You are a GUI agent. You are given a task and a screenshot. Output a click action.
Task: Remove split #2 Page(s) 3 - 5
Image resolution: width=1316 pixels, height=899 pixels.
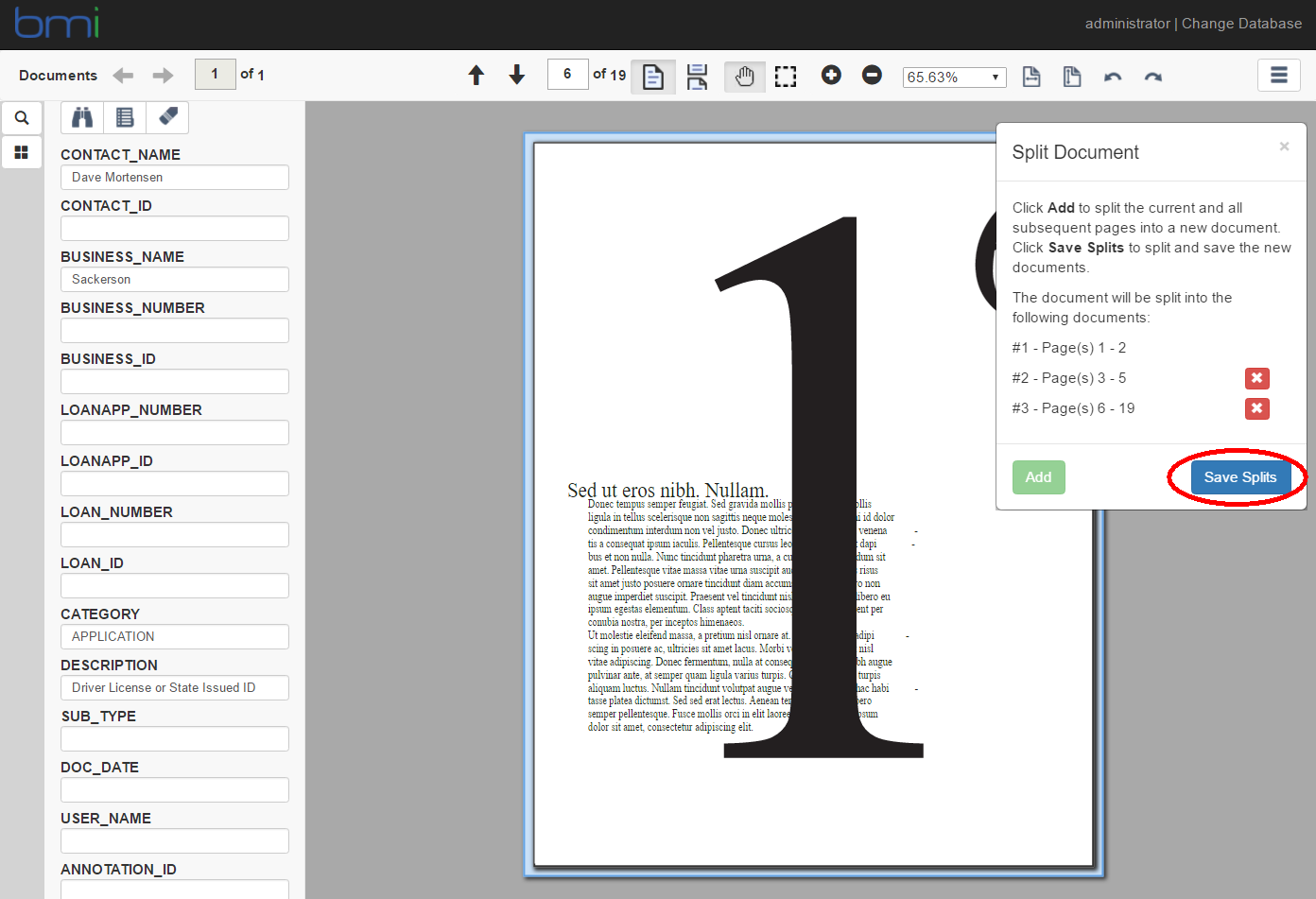[x=1256, y=378]
